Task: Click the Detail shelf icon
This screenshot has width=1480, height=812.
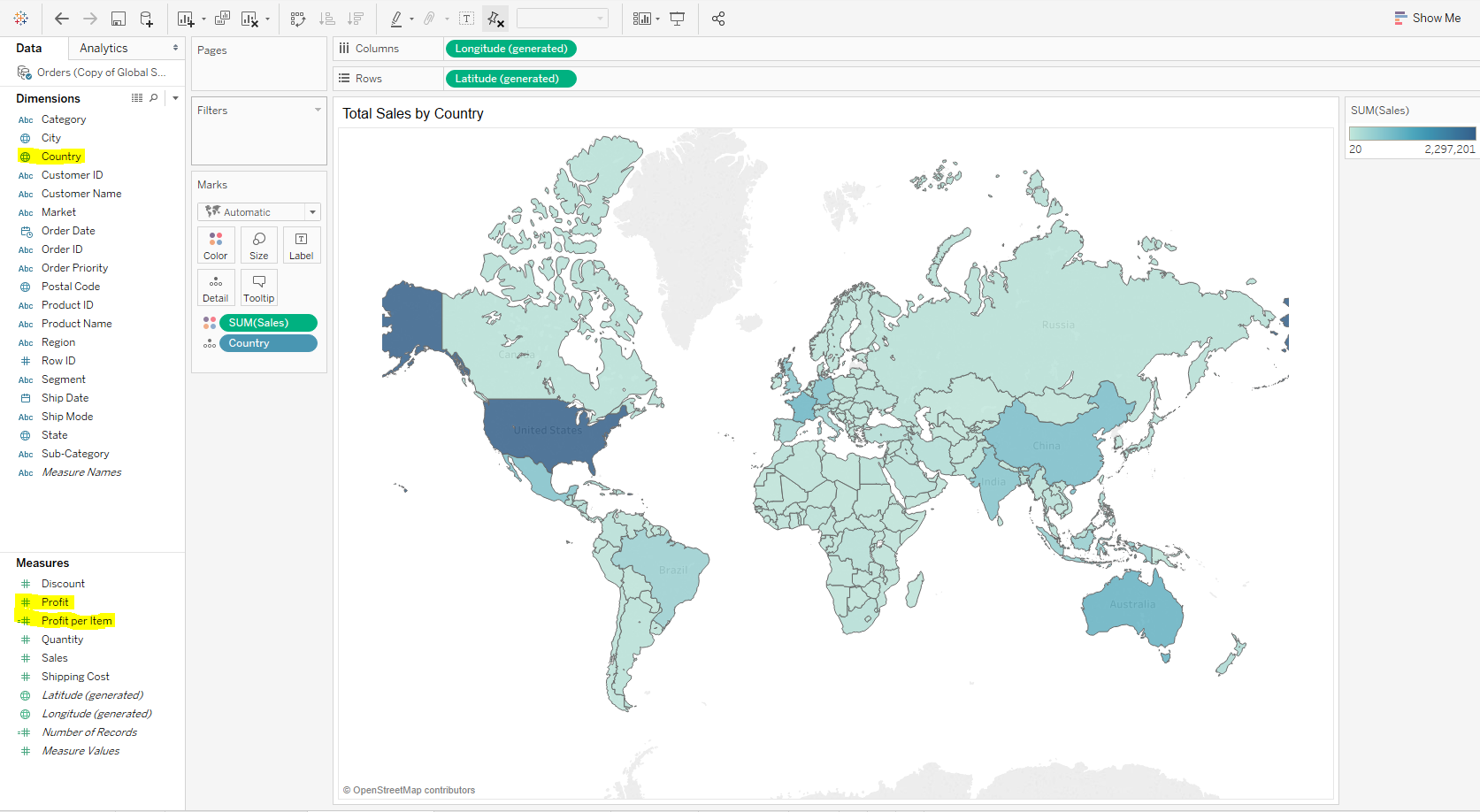Action: (x=216, y=287)
